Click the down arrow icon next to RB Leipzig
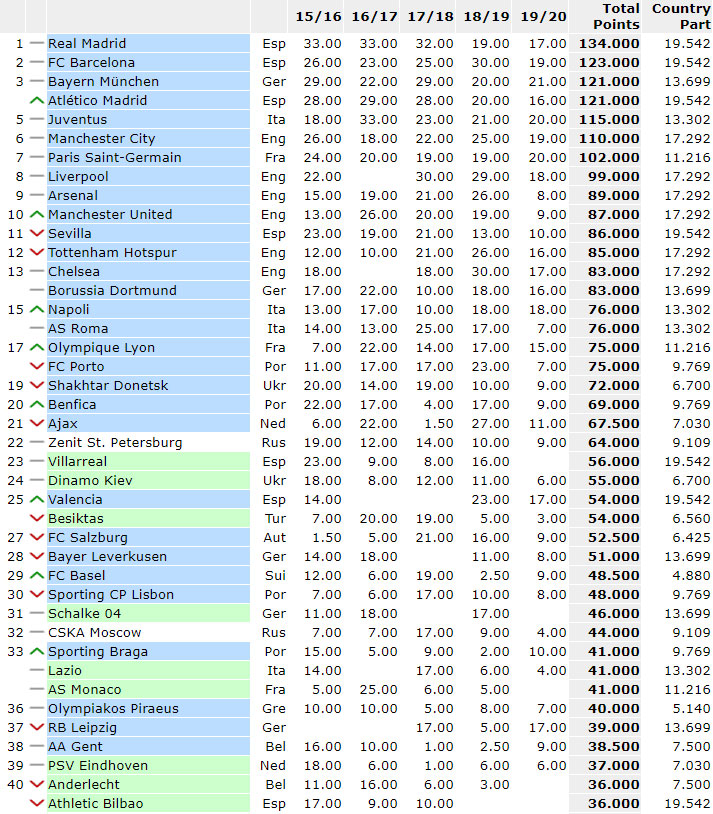Screen dimensions: 713x814 pos(37,728)
